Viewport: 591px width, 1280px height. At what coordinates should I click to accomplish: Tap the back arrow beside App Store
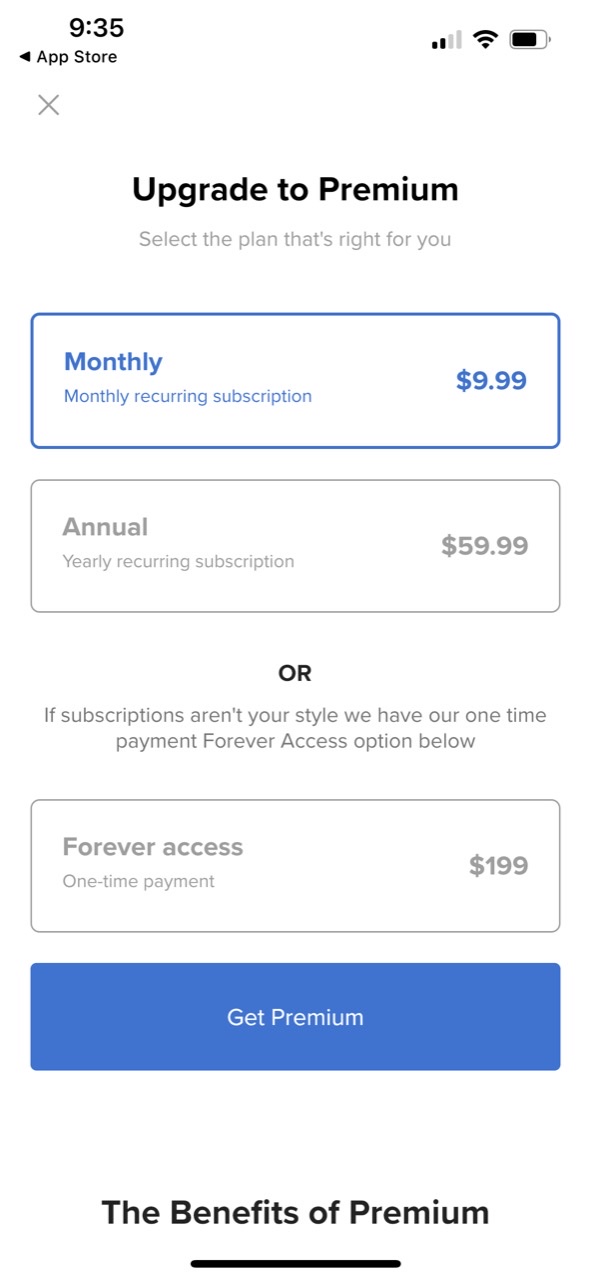point(24,57)
